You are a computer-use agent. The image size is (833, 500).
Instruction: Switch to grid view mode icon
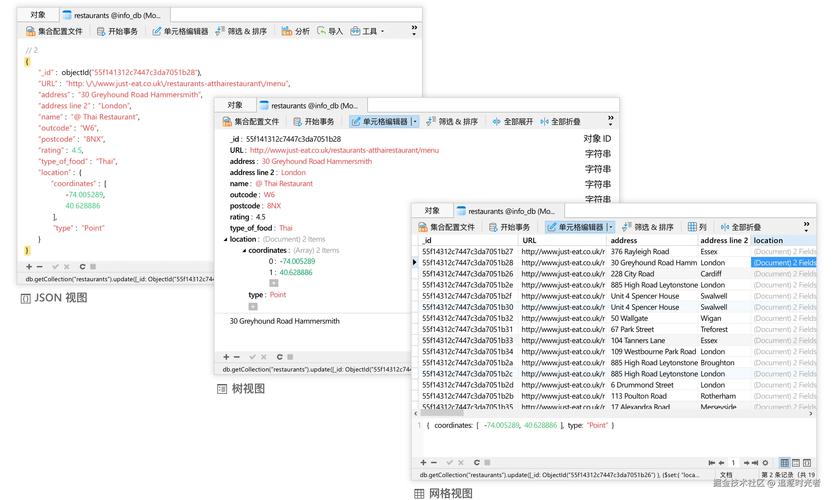(785, 462)
